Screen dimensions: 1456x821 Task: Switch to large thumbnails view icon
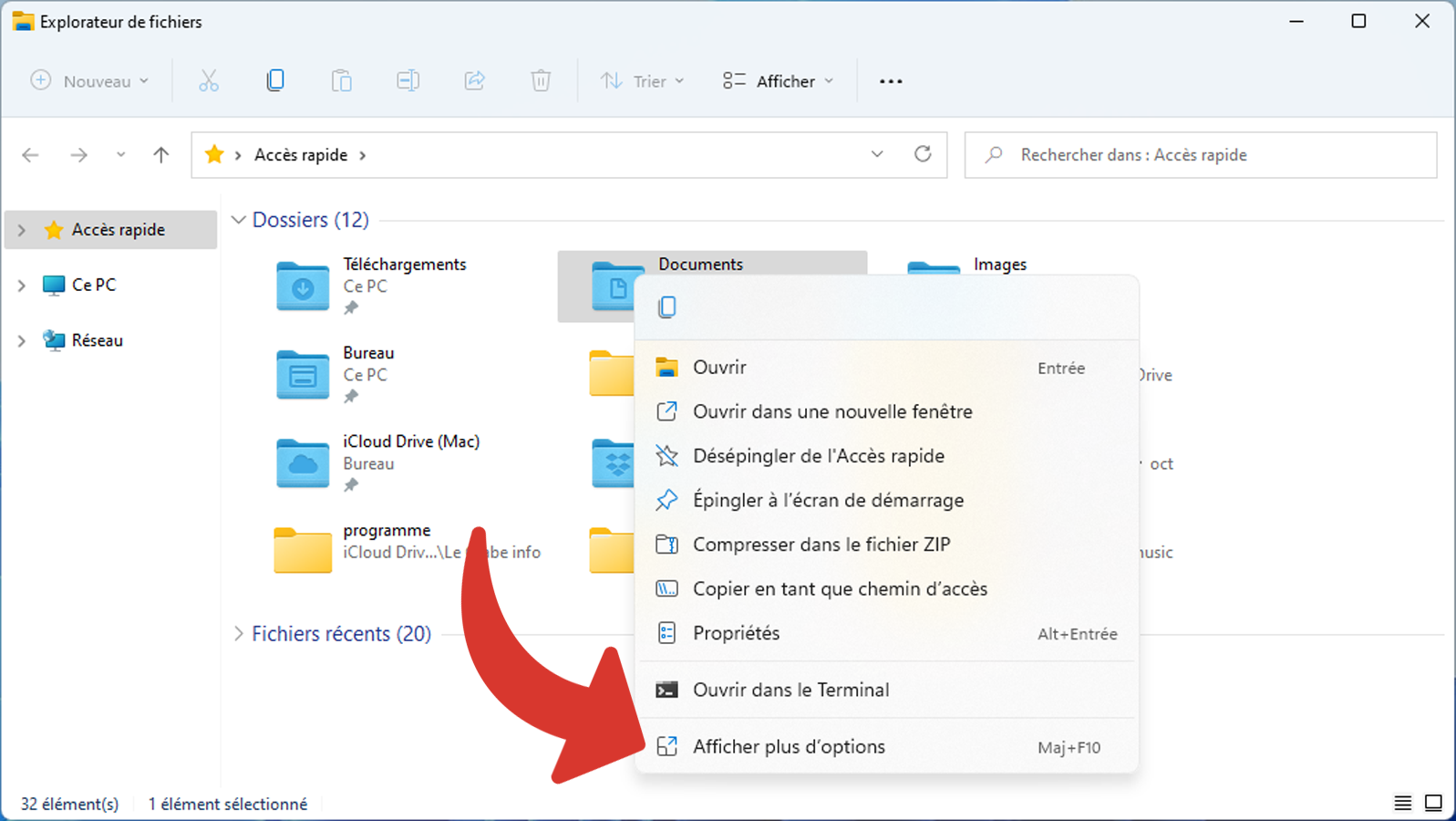(x=1433, y=803)
